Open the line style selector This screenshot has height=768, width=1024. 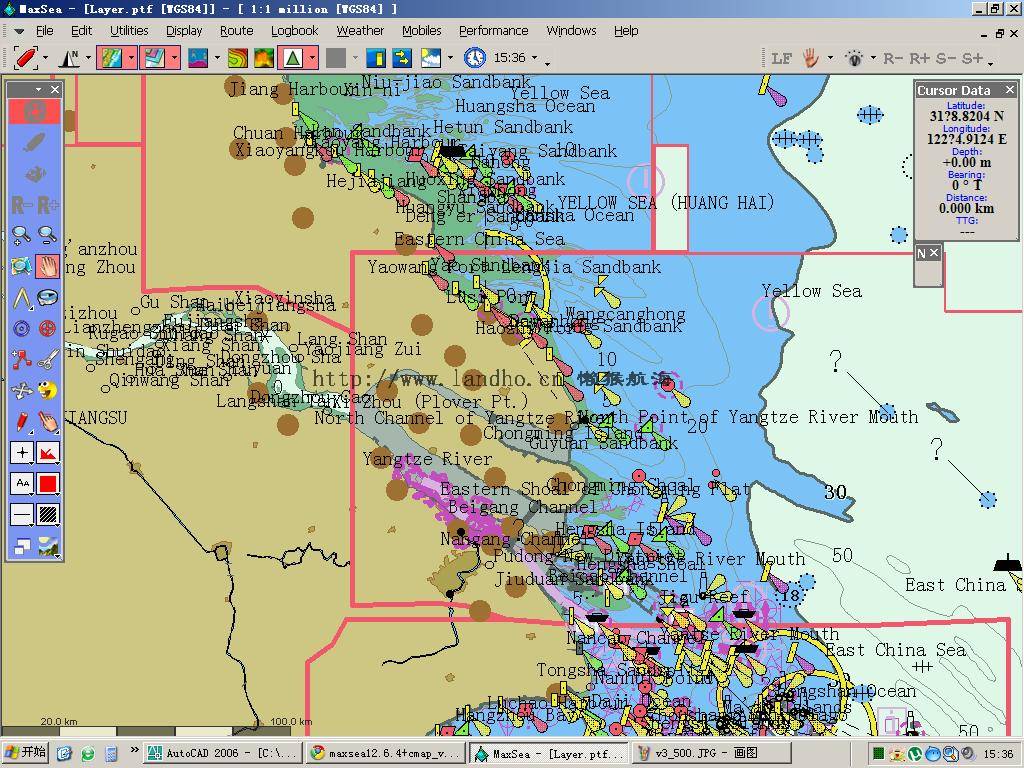[22, 515]
